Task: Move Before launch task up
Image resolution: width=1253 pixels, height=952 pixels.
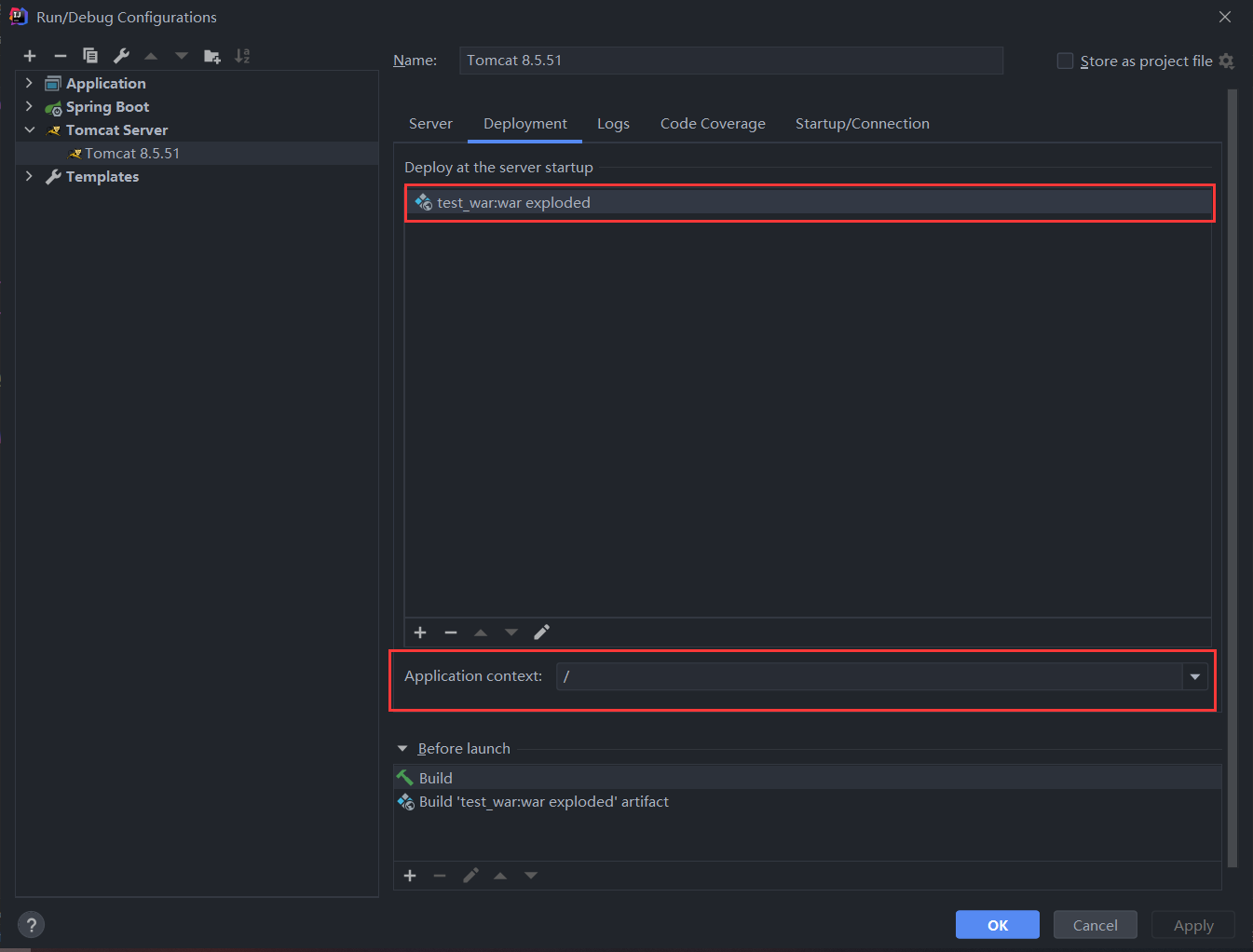Action: pos(500,876)
